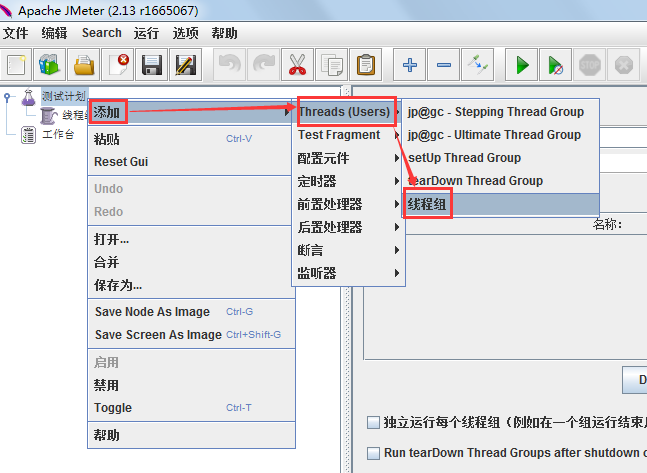Open the 选项 menu

tap(185, 33)
